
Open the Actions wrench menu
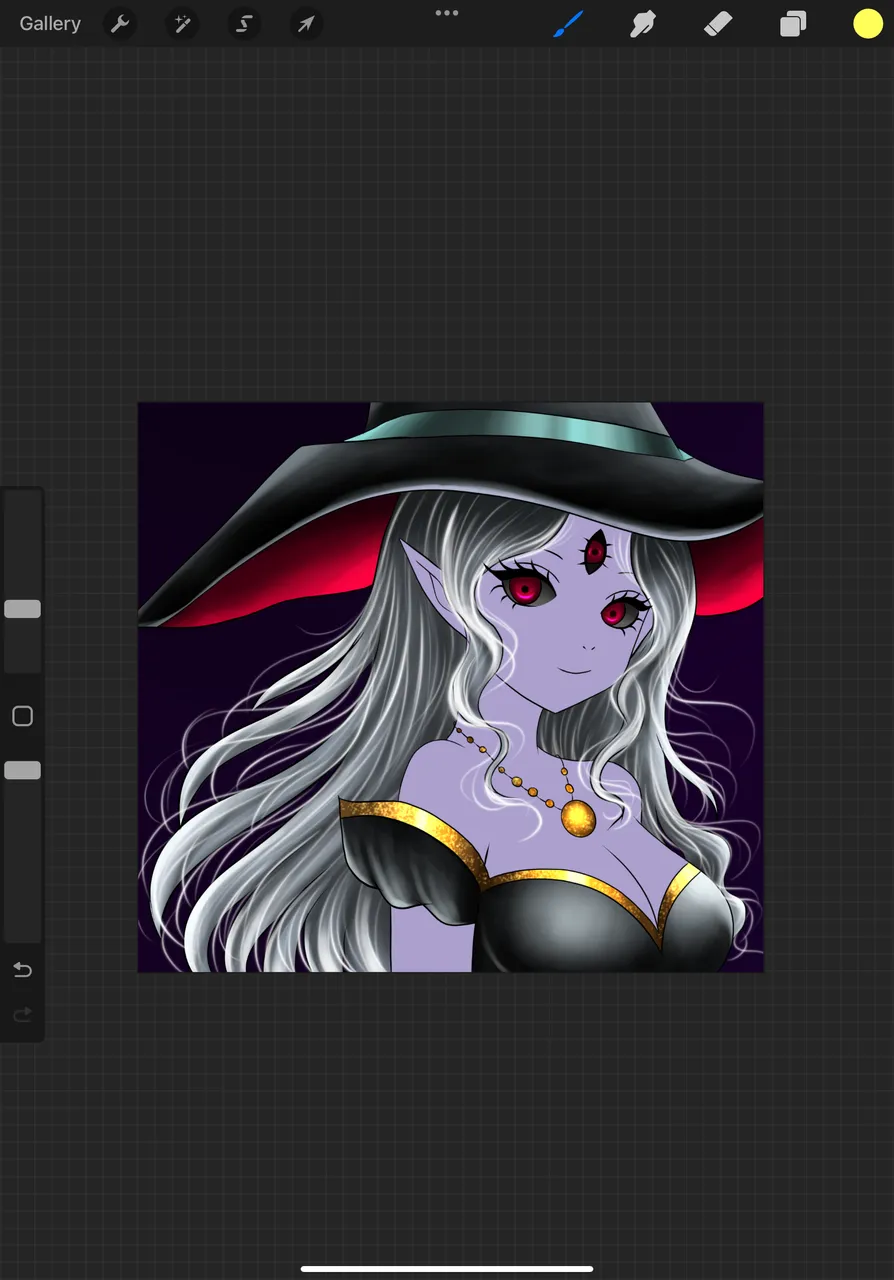[120, 24]
